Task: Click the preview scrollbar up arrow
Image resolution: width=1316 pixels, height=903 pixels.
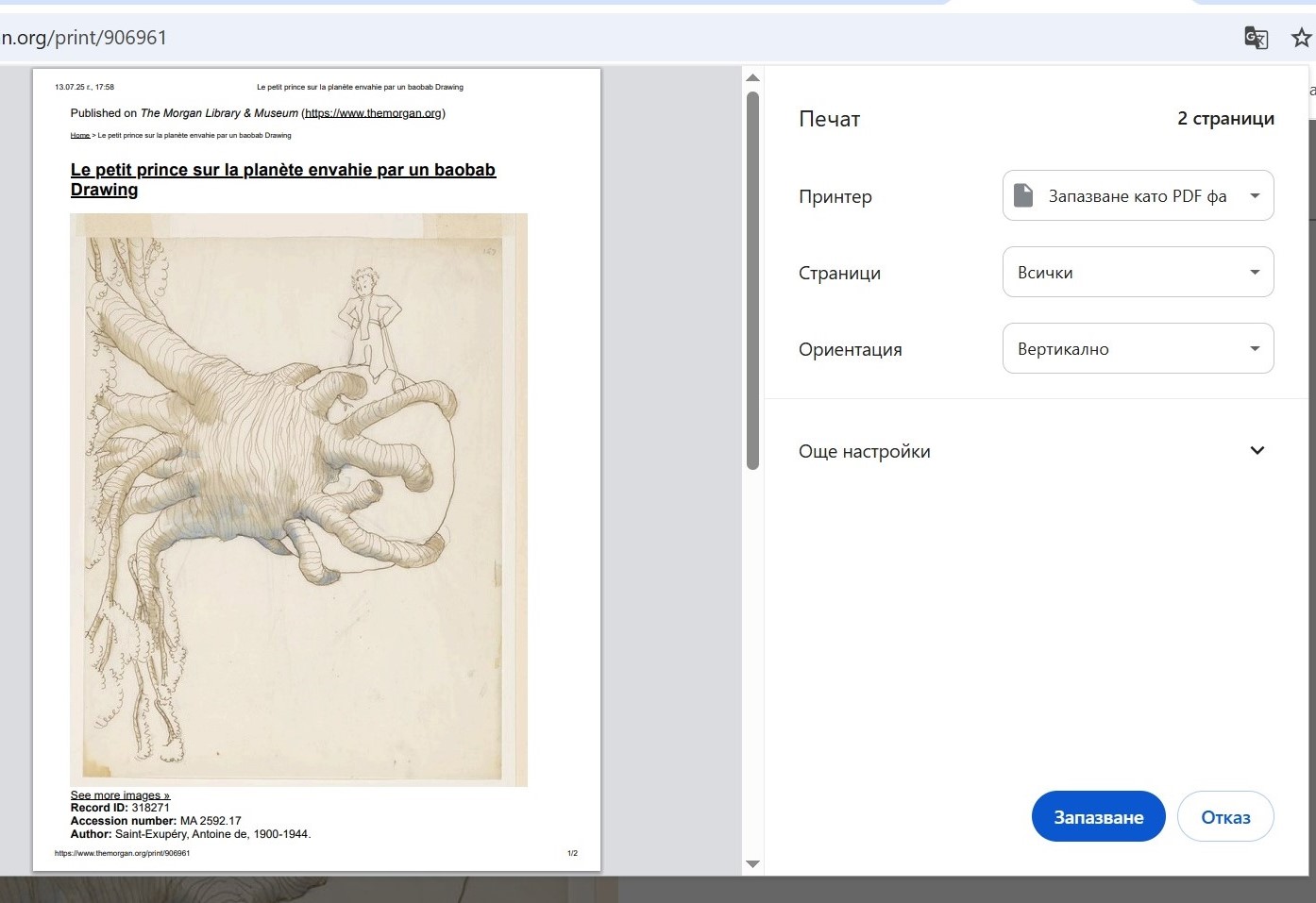Action: pos(752,77)
